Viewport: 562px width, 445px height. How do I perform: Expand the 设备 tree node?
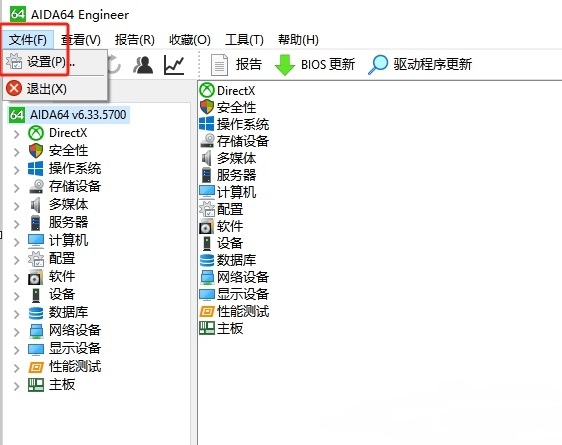pyautogui.click(x=16, y=296)
